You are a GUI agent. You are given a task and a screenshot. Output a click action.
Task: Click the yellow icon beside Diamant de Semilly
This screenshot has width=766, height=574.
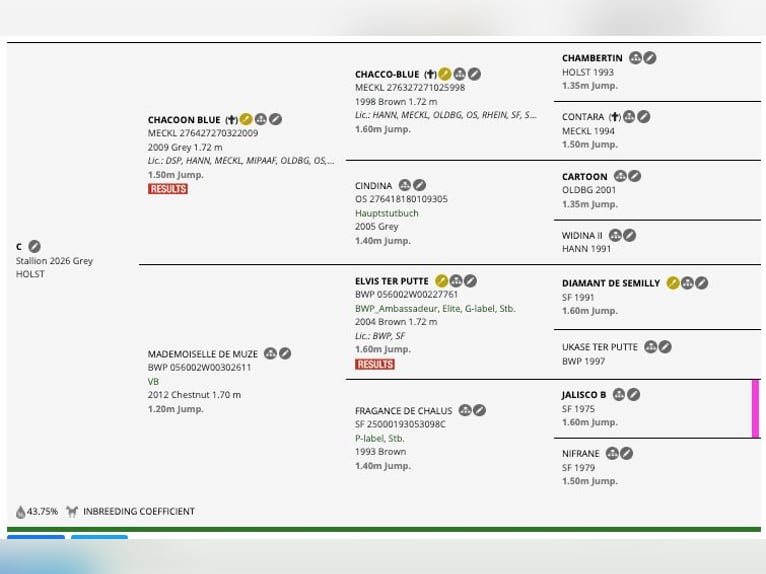(x=673, y=283)
